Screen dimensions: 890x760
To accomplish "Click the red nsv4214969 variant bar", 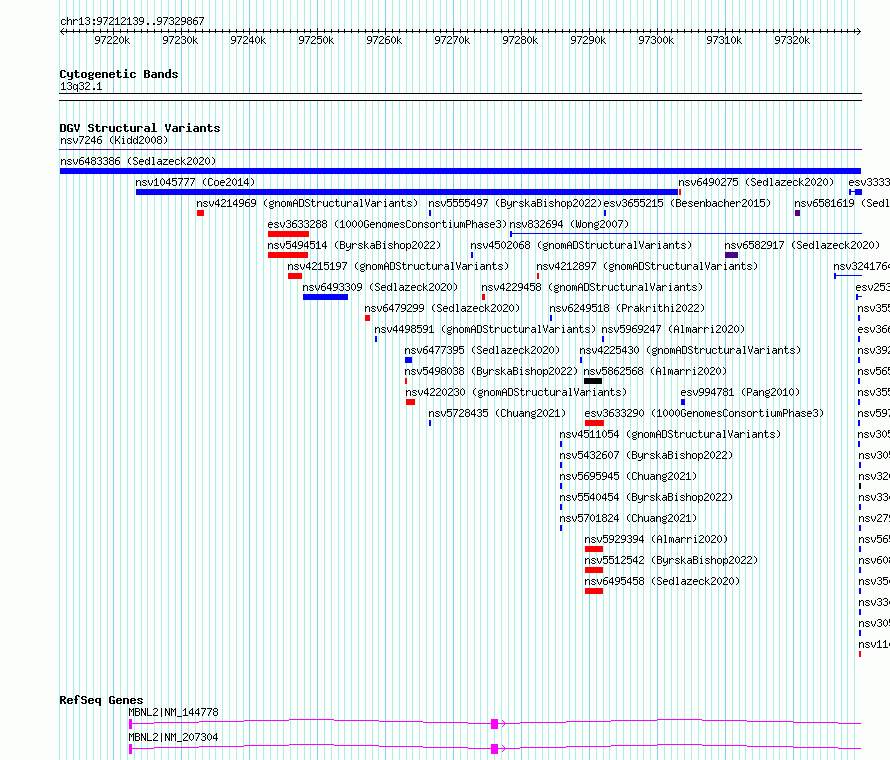I will pos(200,213).
